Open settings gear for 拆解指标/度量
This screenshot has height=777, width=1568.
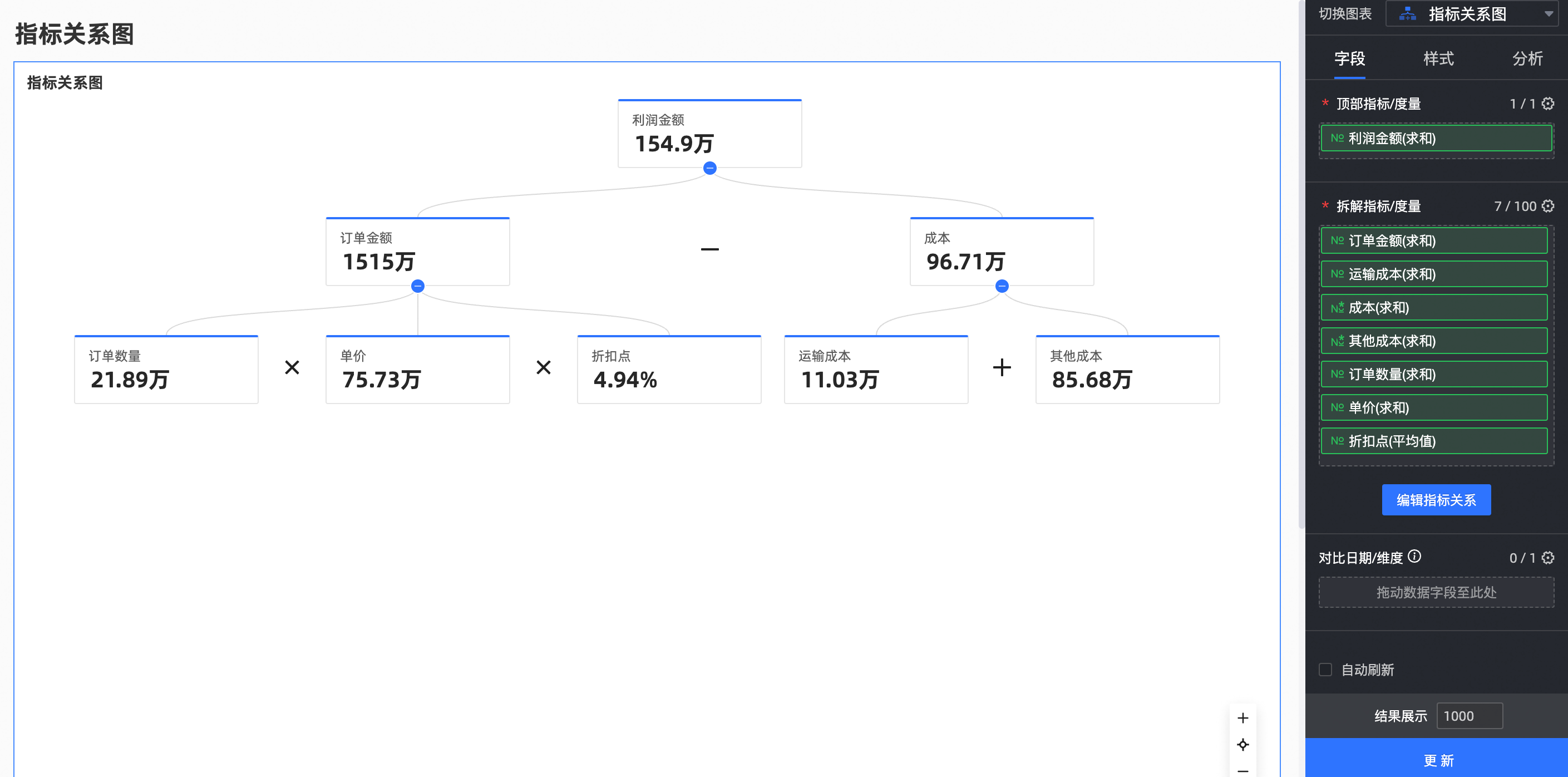pos(1547,206)
